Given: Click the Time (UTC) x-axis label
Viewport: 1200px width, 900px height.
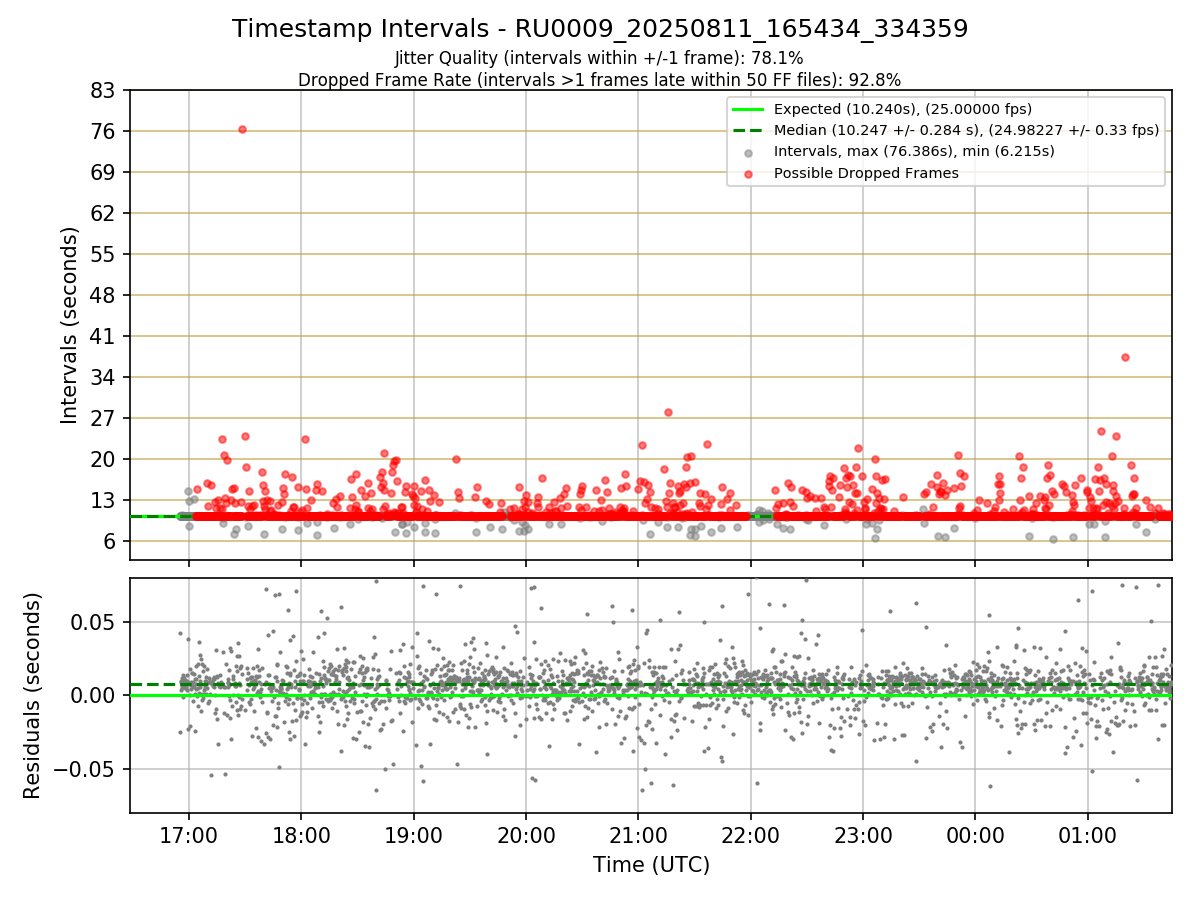Looking at the screenshot, I should [651, 865].
